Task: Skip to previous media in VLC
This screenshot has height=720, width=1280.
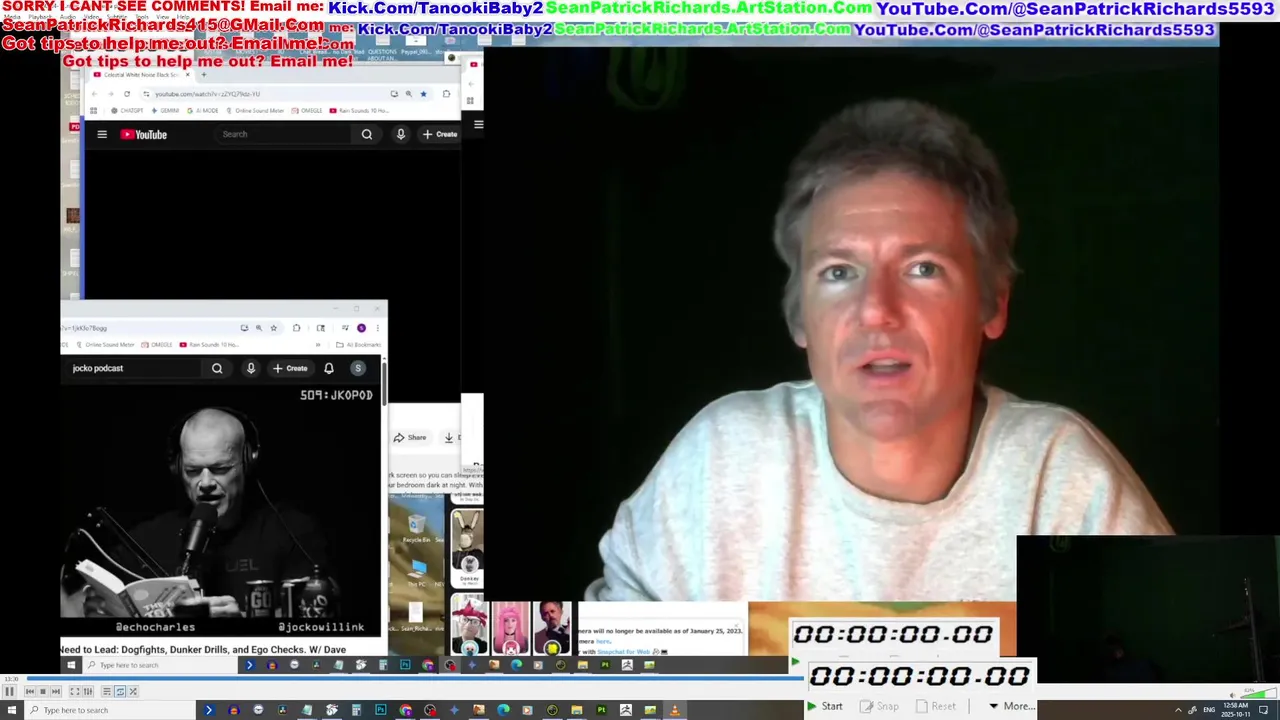Action: [x=30, y=691]
